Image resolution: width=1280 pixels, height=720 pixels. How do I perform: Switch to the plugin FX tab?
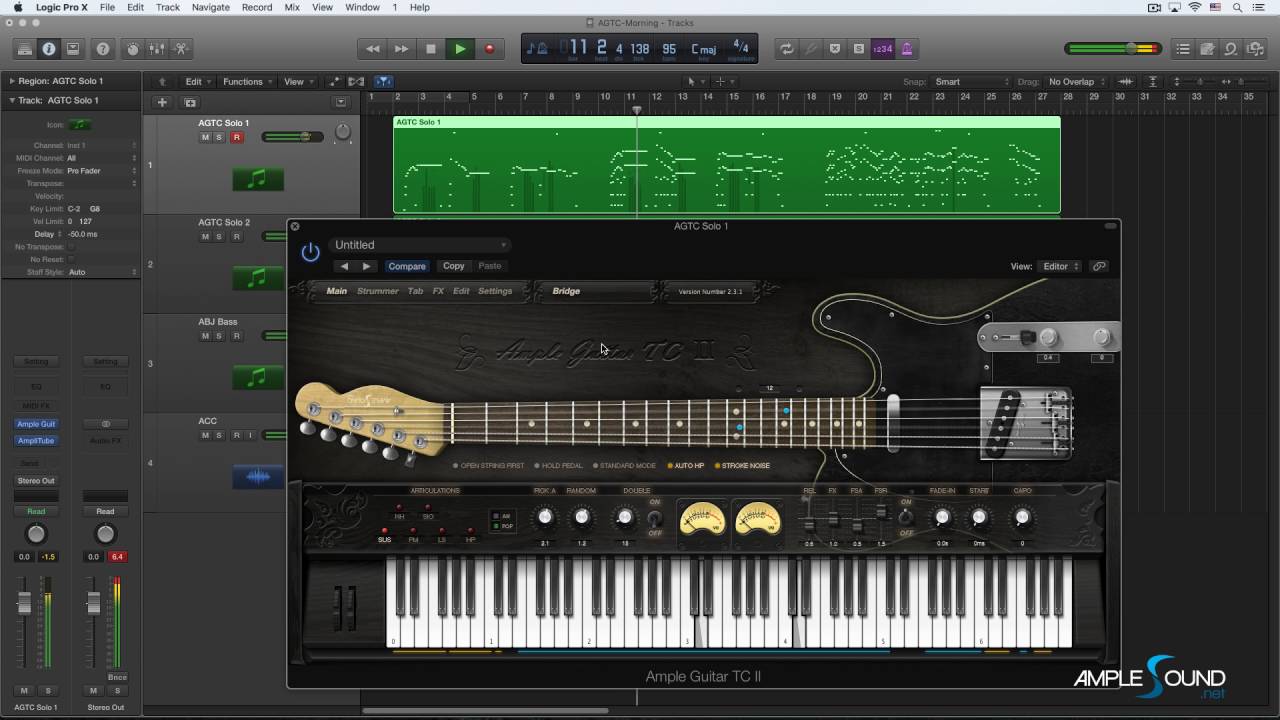(x=438, y=291)
